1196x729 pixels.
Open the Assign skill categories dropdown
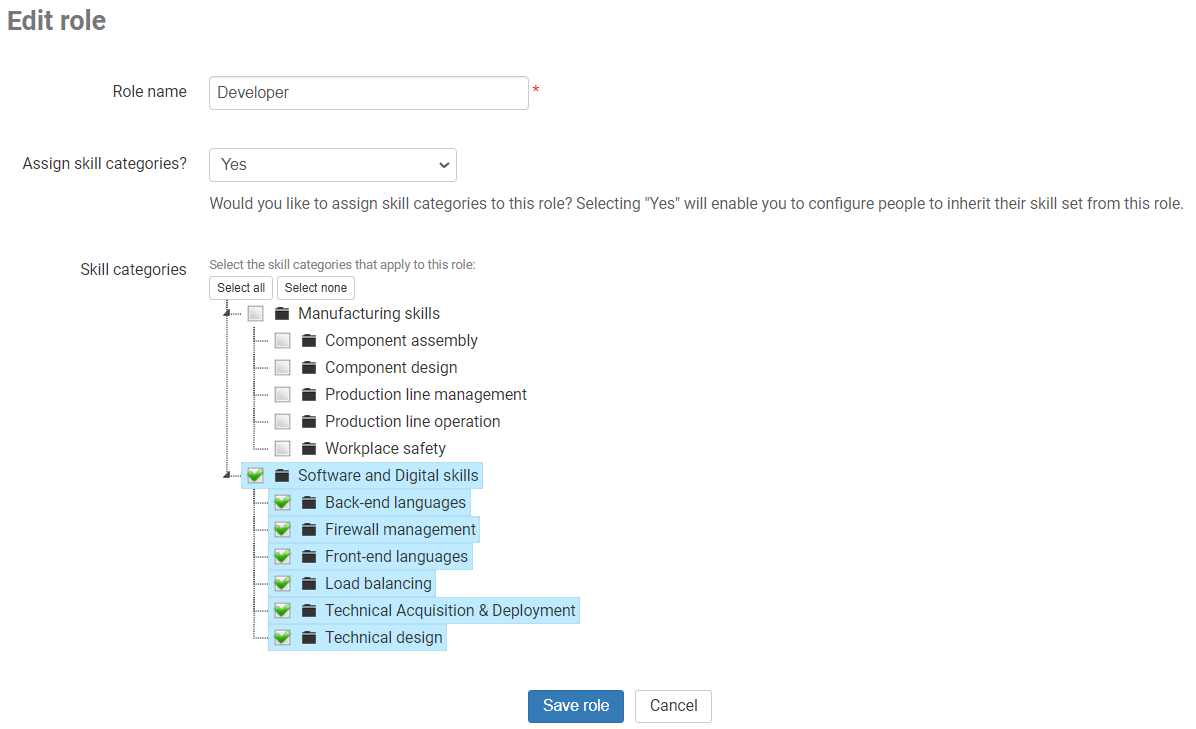[x=332, y=165]
